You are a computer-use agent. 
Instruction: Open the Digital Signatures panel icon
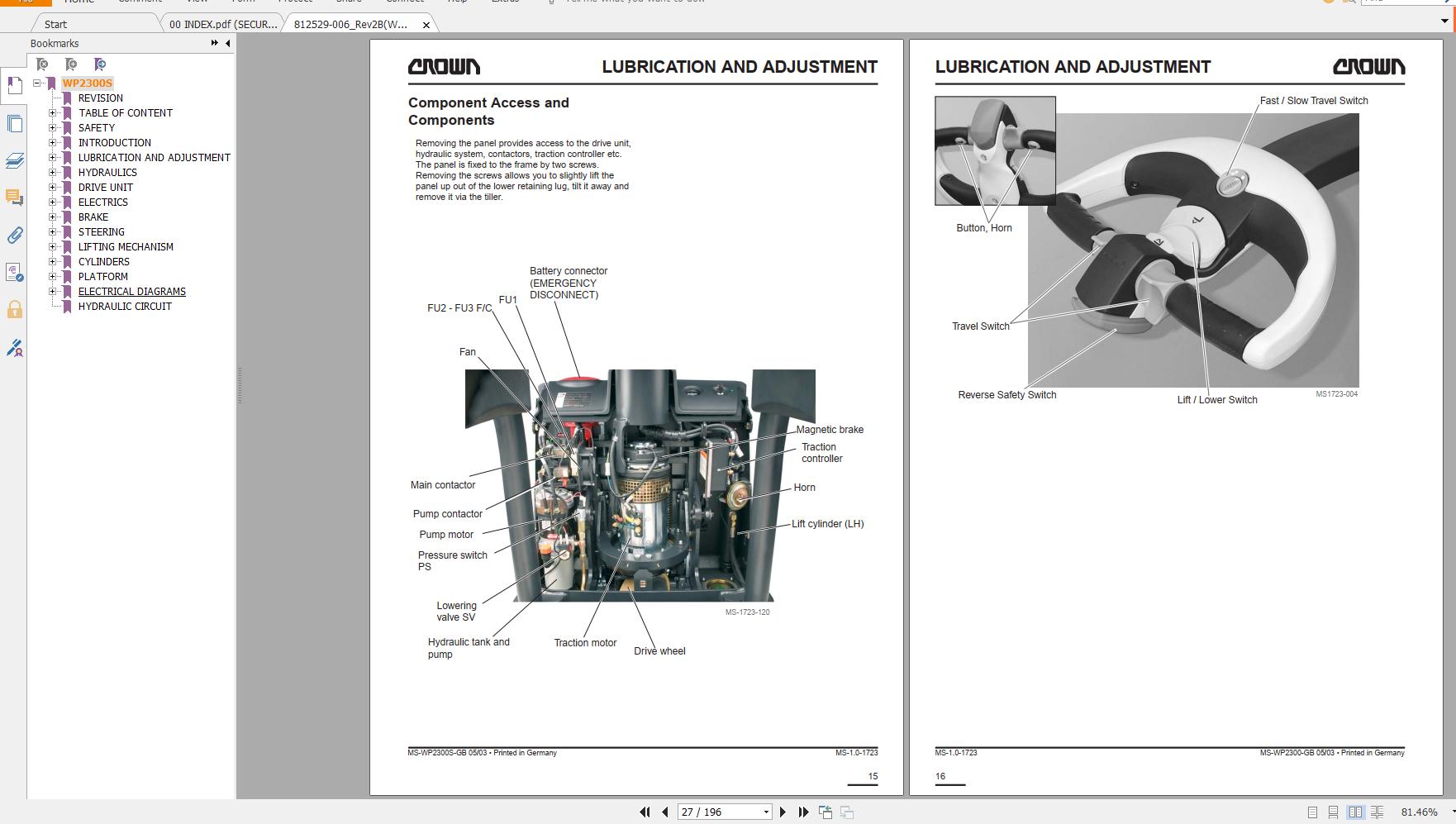pyautogui.click(x=14, y=272)
